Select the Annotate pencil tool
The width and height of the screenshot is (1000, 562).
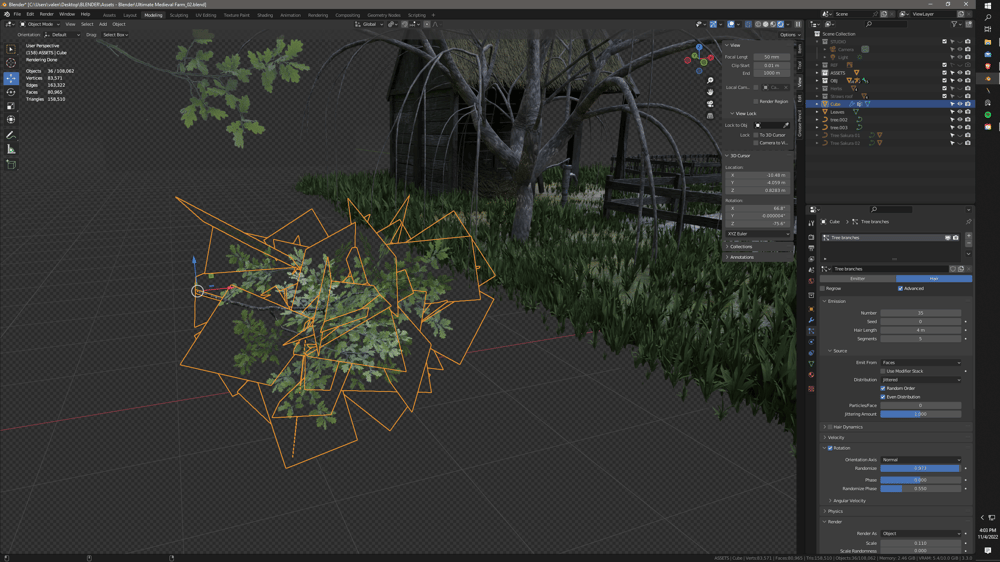pyautogui.click(x=11, y=135)
